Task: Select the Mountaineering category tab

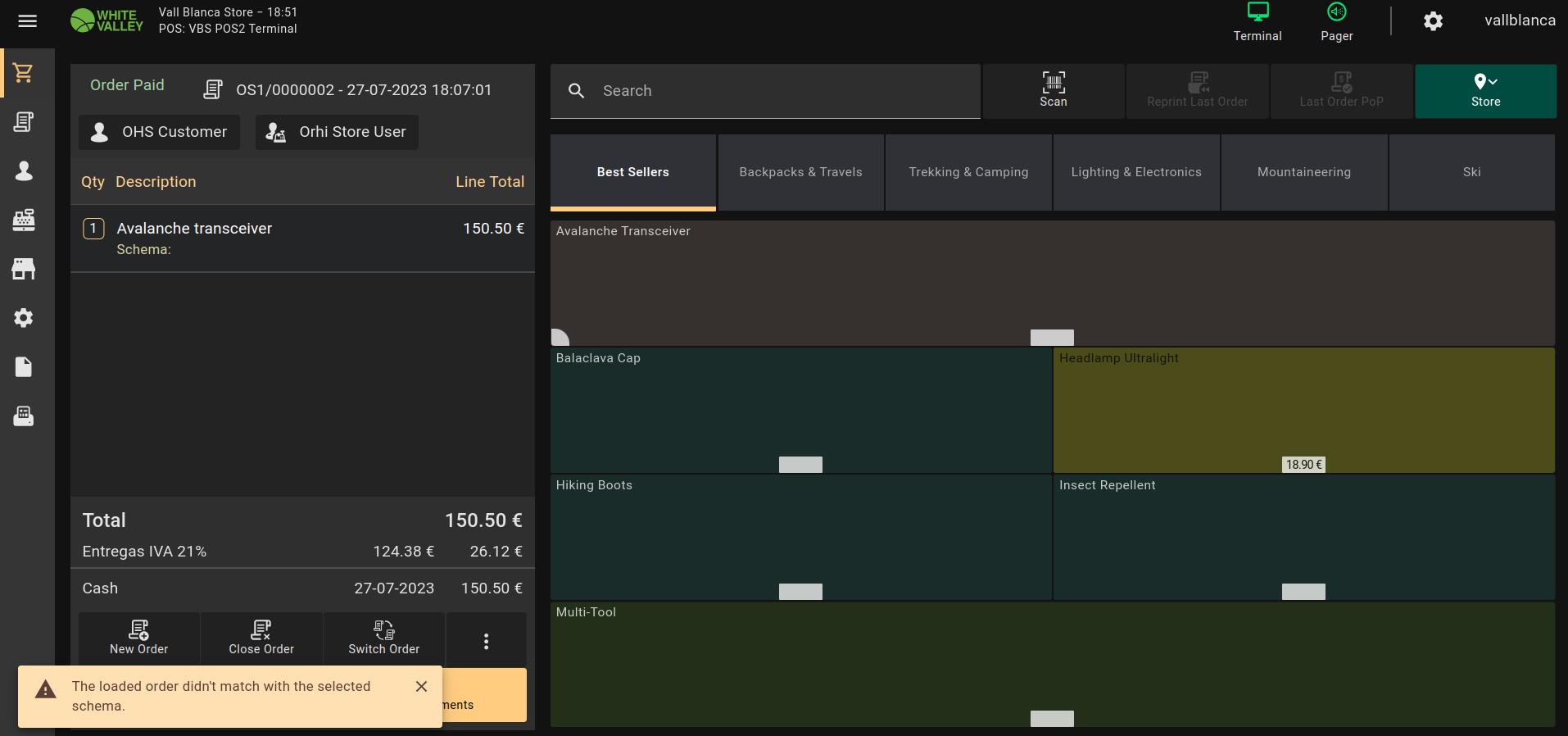Action: (1303, 172)
